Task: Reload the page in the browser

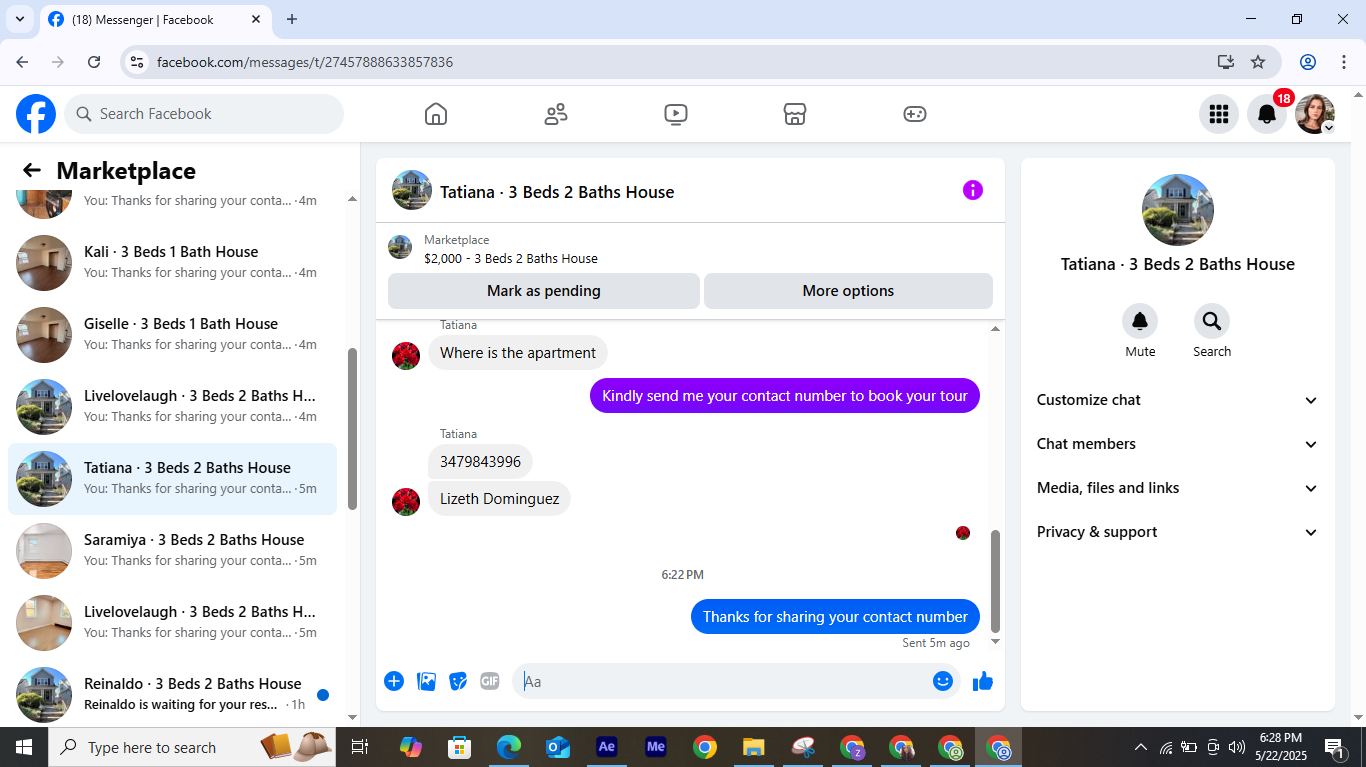Action: [x=94, y=62]
